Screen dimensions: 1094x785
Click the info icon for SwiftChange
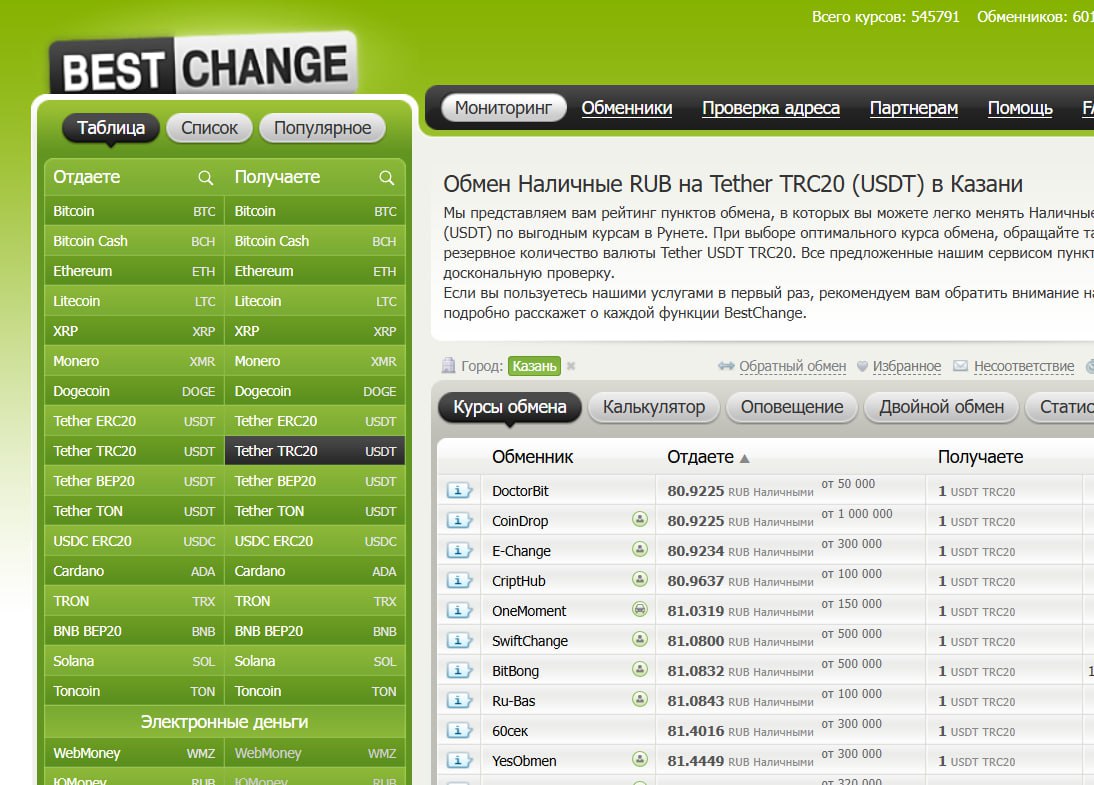click(x=459, y=641)
